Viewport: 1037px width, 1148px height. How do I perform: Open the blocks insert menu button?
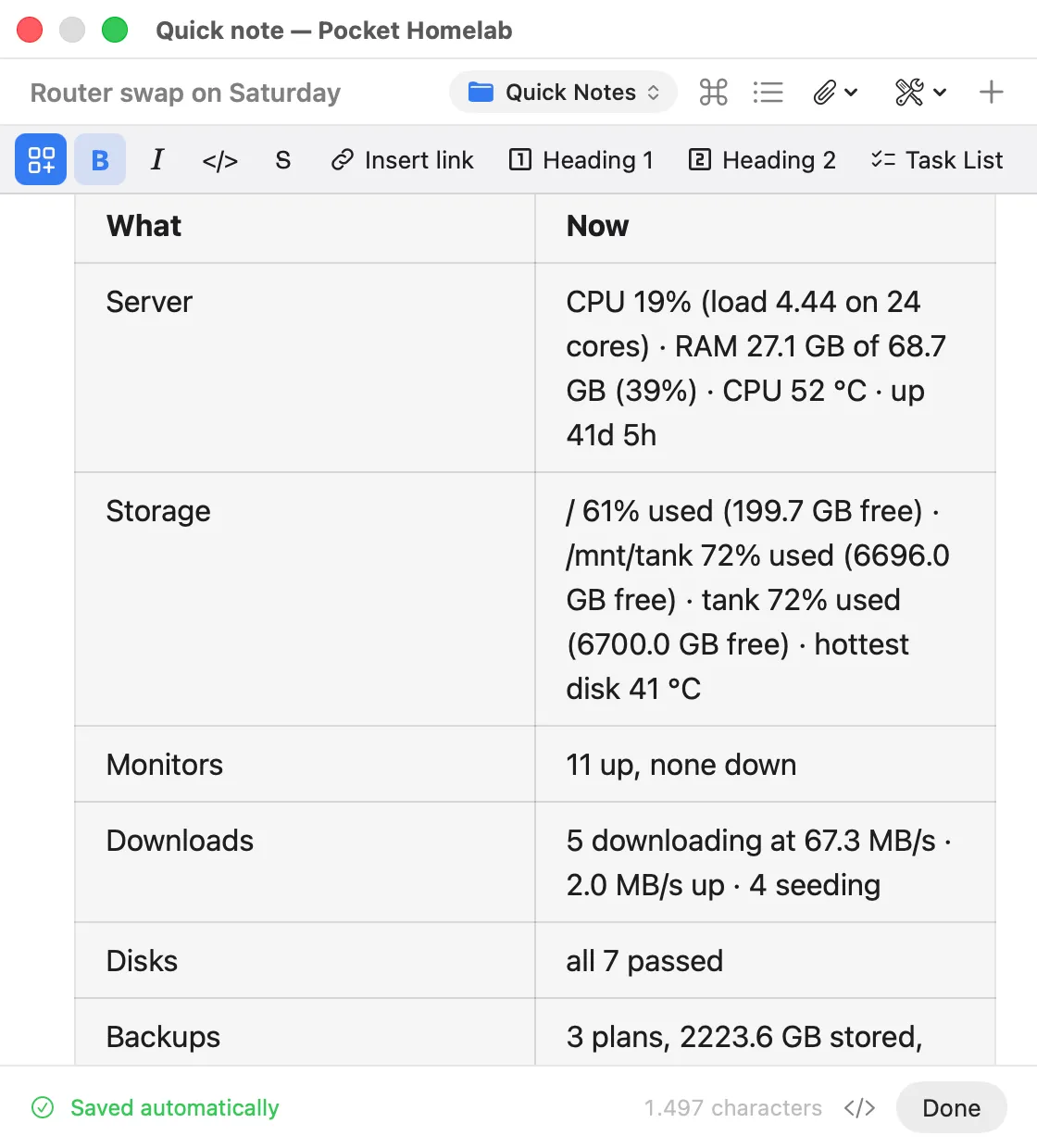pyautogui.click(x=41, y=159)
